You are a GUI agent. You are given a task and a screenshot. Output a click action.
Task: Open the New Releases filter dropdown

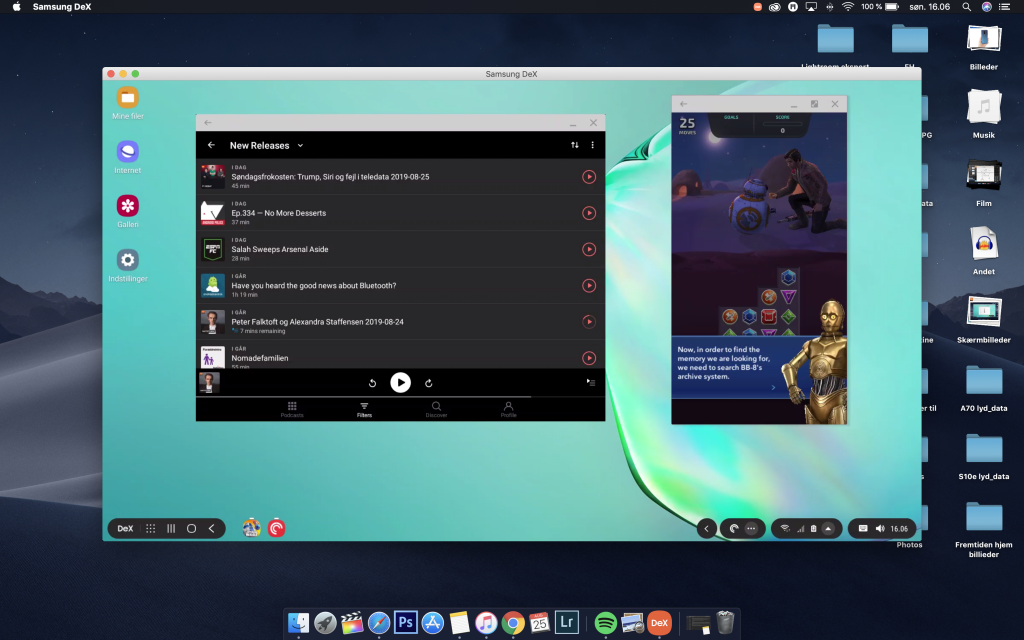tap(266, 145)
